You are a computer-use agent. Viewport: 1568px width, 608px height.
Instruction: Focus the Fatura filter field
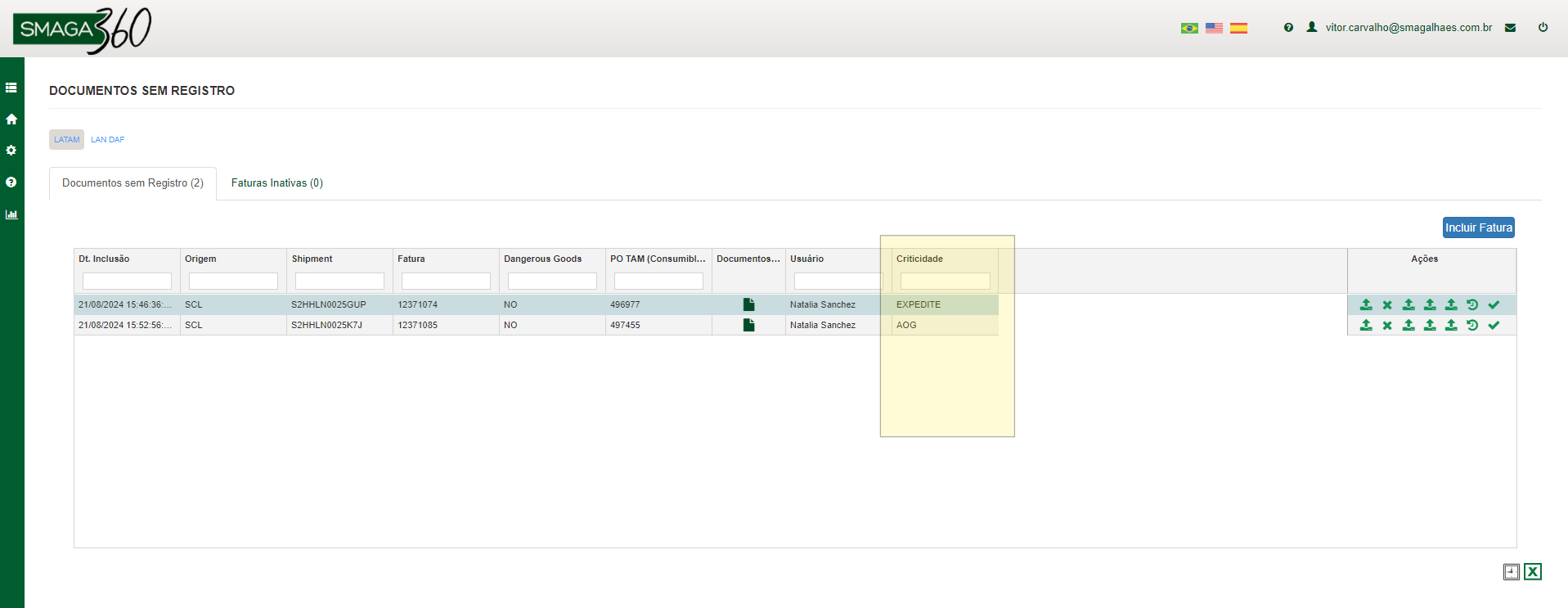[x=446, y=281]
